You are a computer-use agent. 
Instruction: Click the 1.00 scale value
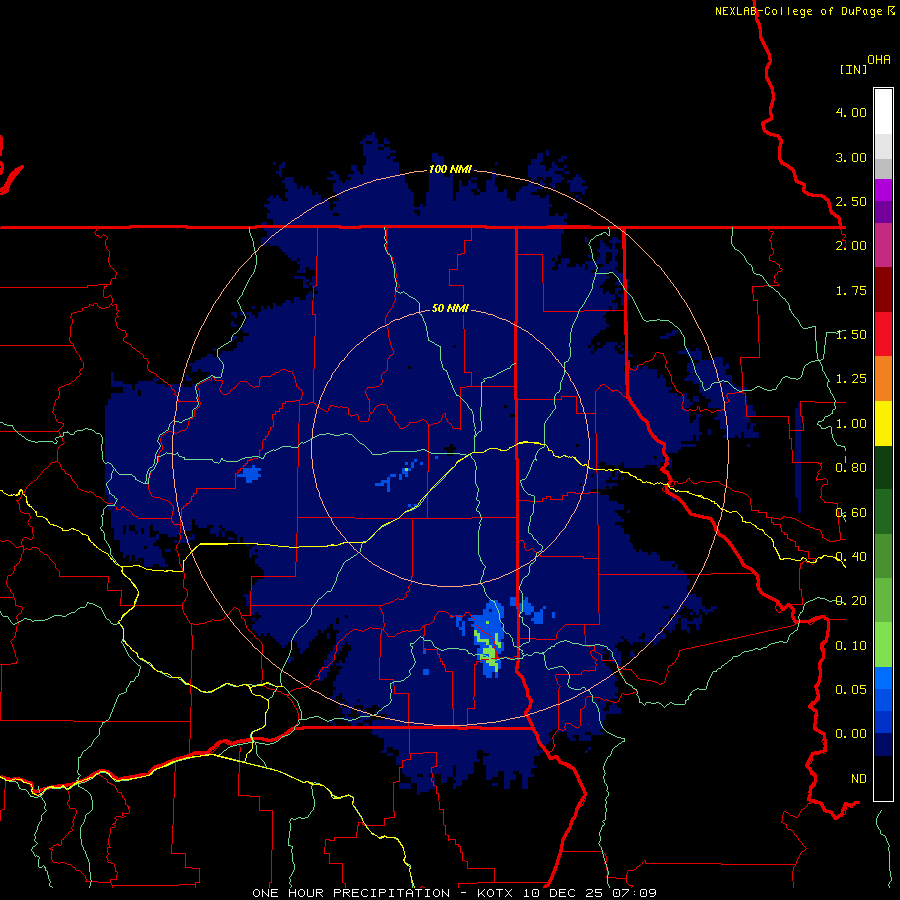coord(851,424)
